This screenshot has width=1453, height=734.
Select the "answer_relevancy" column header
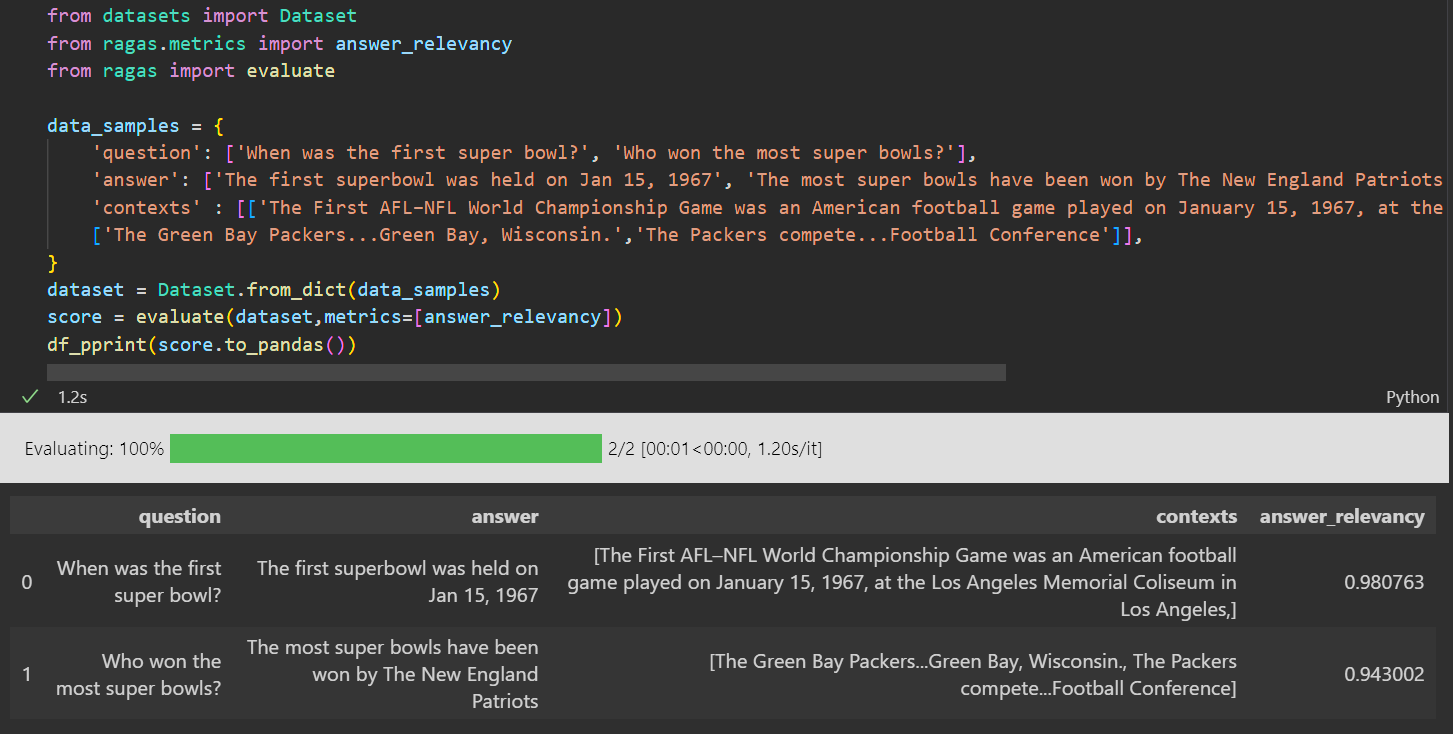tap(1341, 516)
